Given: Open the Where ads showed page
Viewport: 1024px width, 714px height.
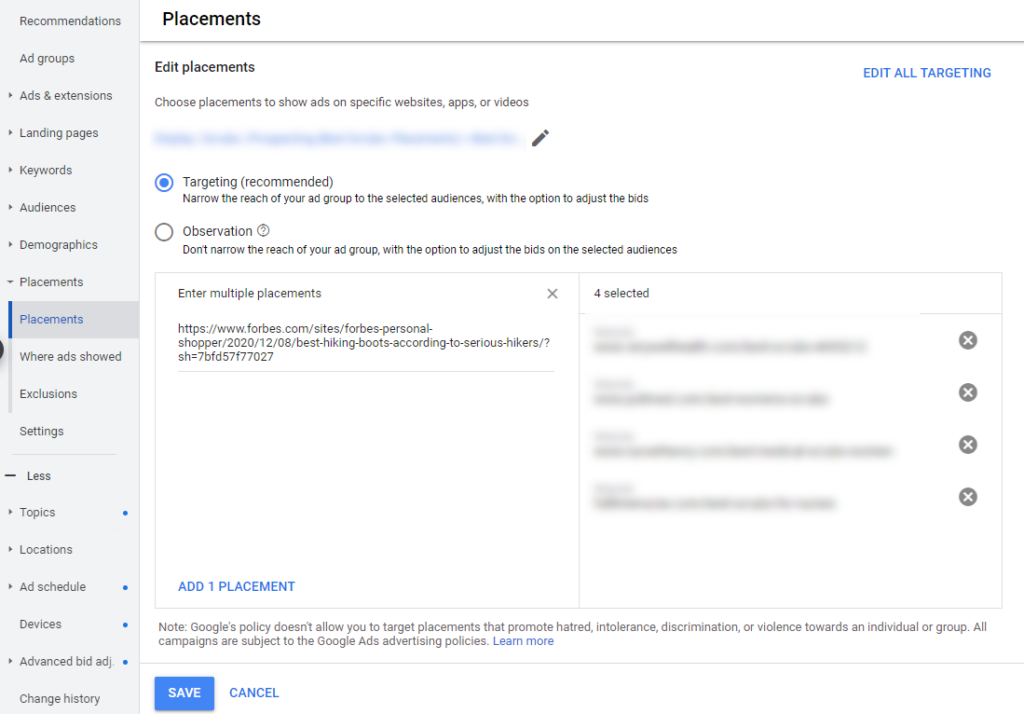Looking at the screenshot, I should 70,357.
